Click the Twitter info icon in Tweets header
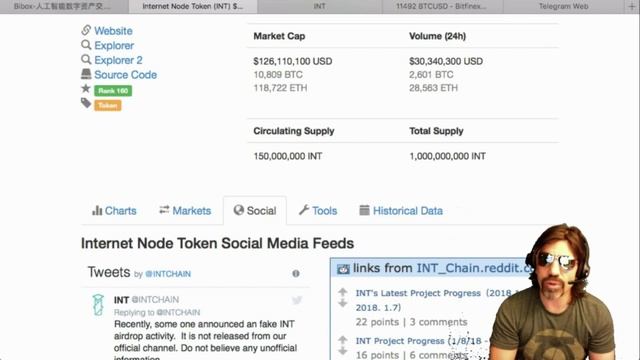 [296, 273]
